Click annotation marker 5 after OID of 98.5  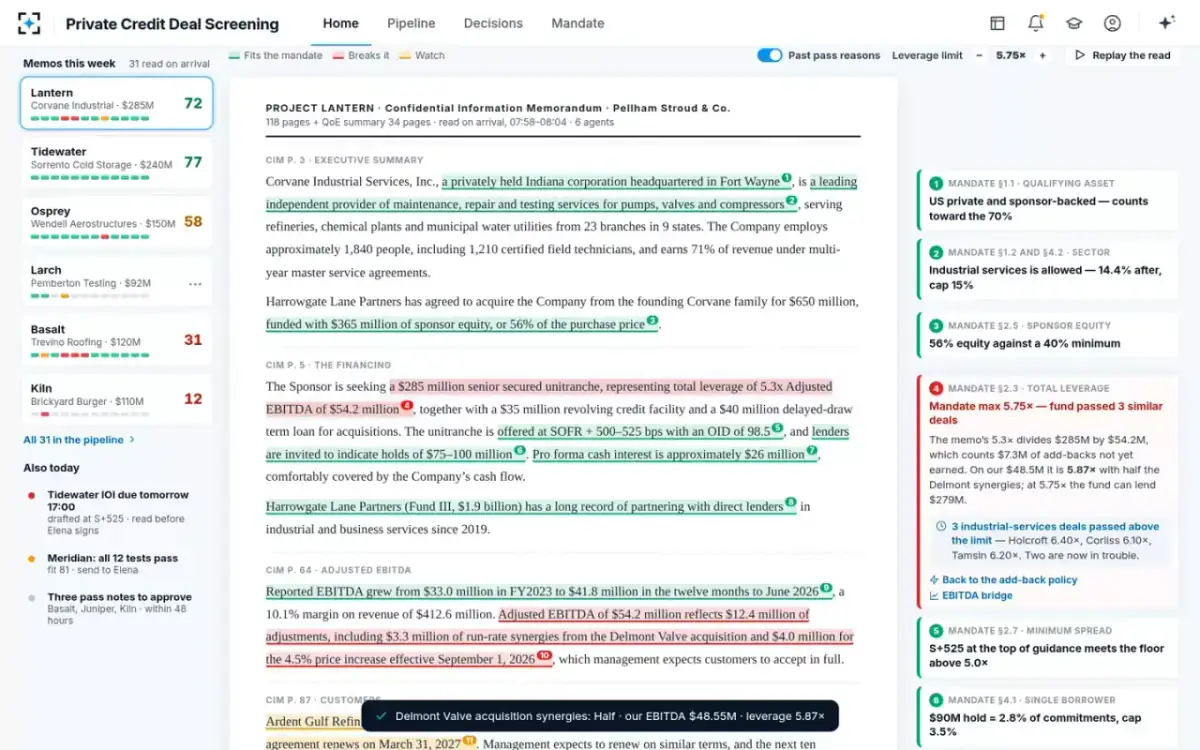pyautogui.click(x=777, y=428)
